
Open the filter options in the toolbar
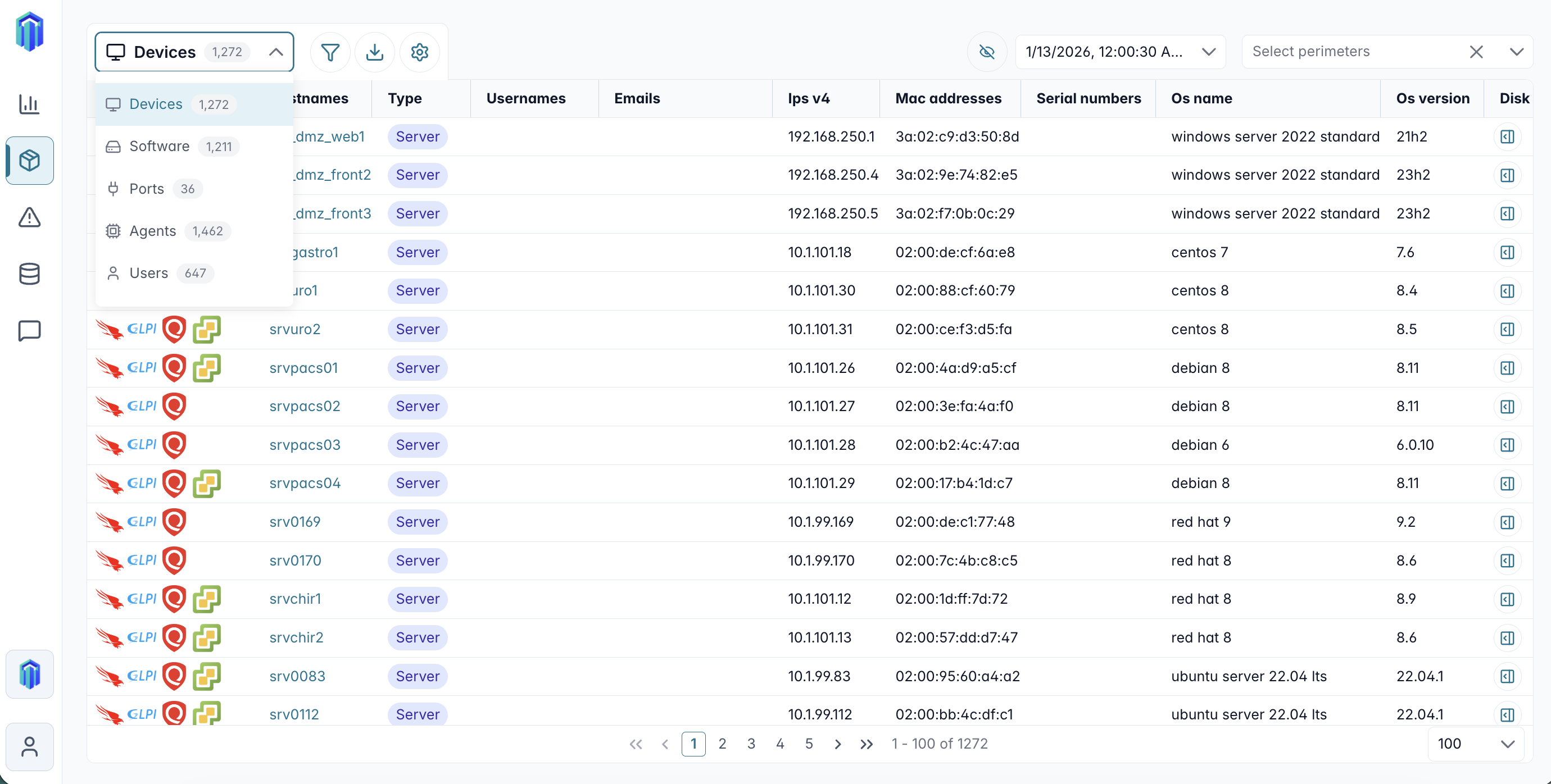[330, 52]
